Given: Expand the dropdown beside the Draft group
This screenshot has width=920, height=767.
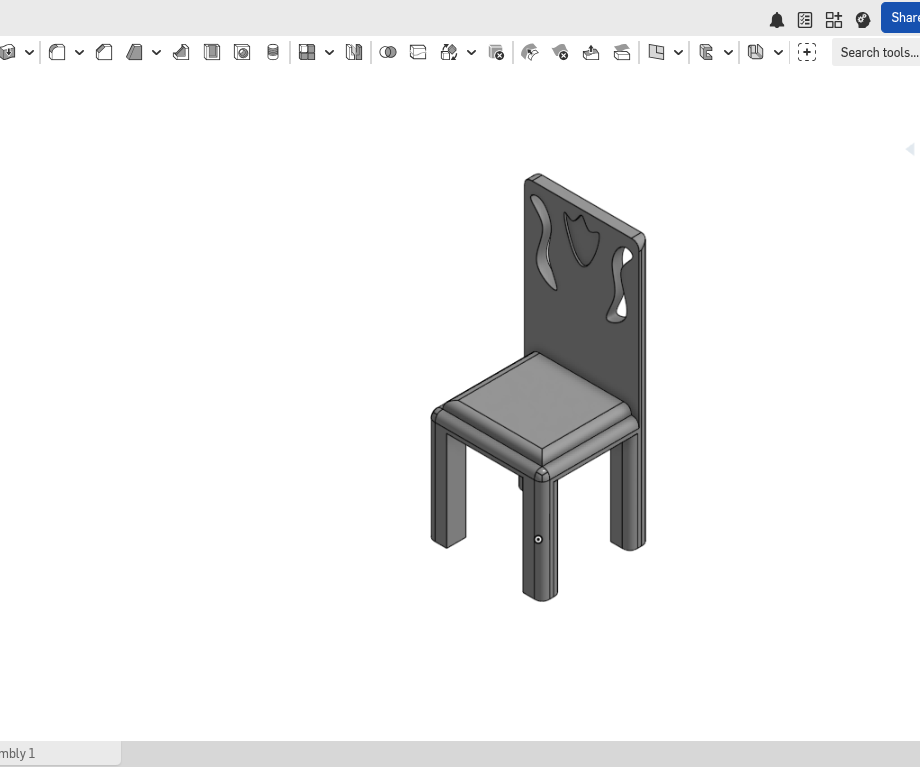Looking at the screenshot, I should tap(156, 52).
